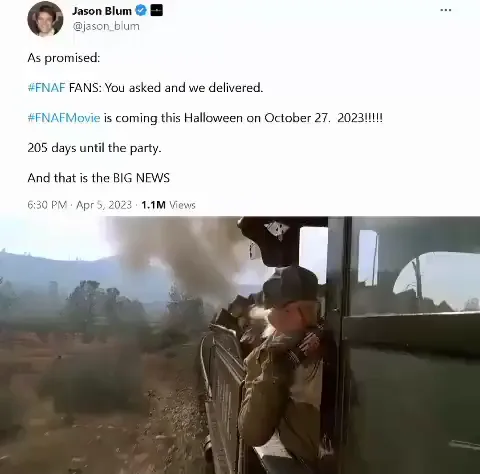Click the blue verified checkmark badge
Image resolution: width=480 pixels, height=474 pixels.
(141, 11)
